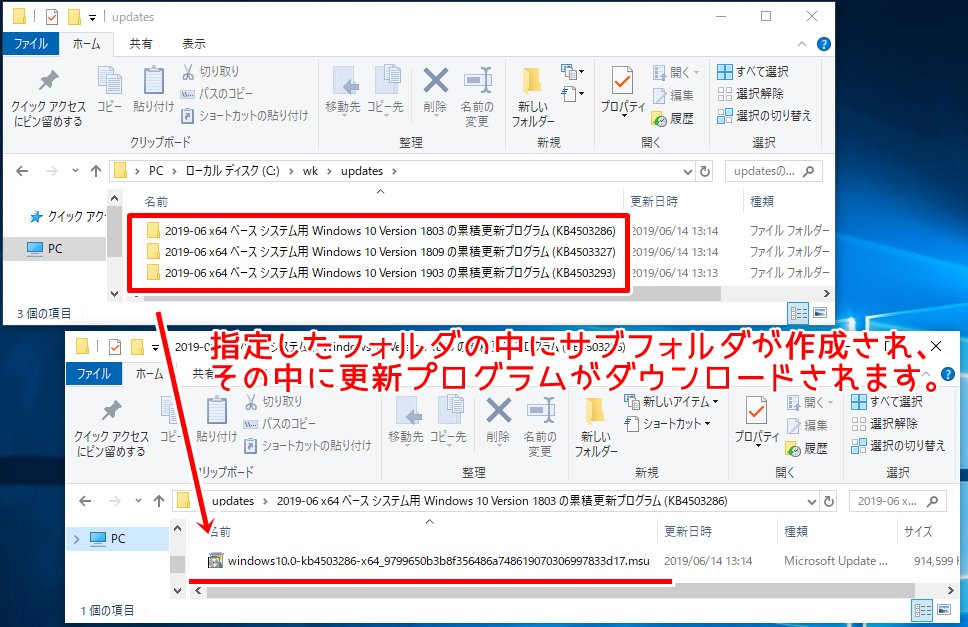Select folder for Version 1903 (KB4503293)

pos(382,273)
